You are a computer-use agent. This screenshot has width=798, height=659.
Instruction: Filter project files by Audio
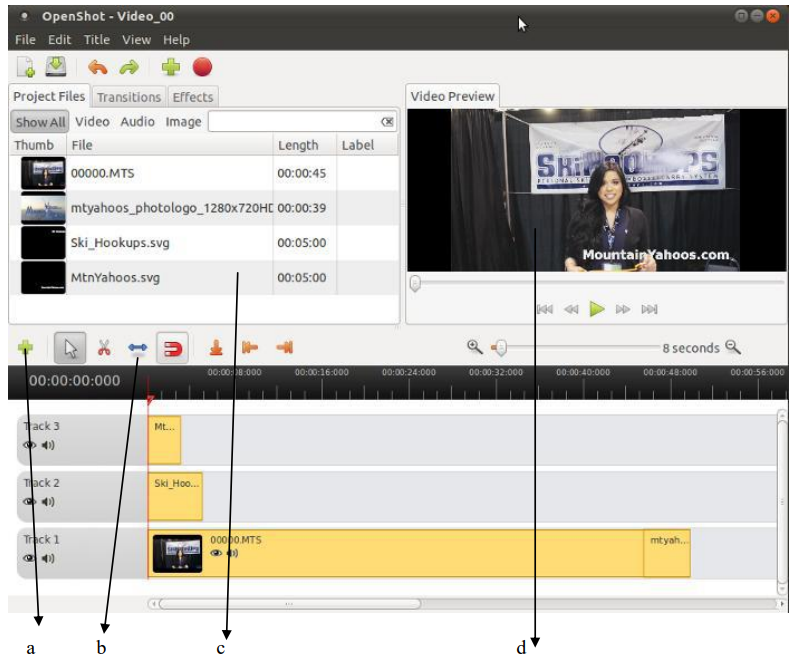[x=138, y=122]
